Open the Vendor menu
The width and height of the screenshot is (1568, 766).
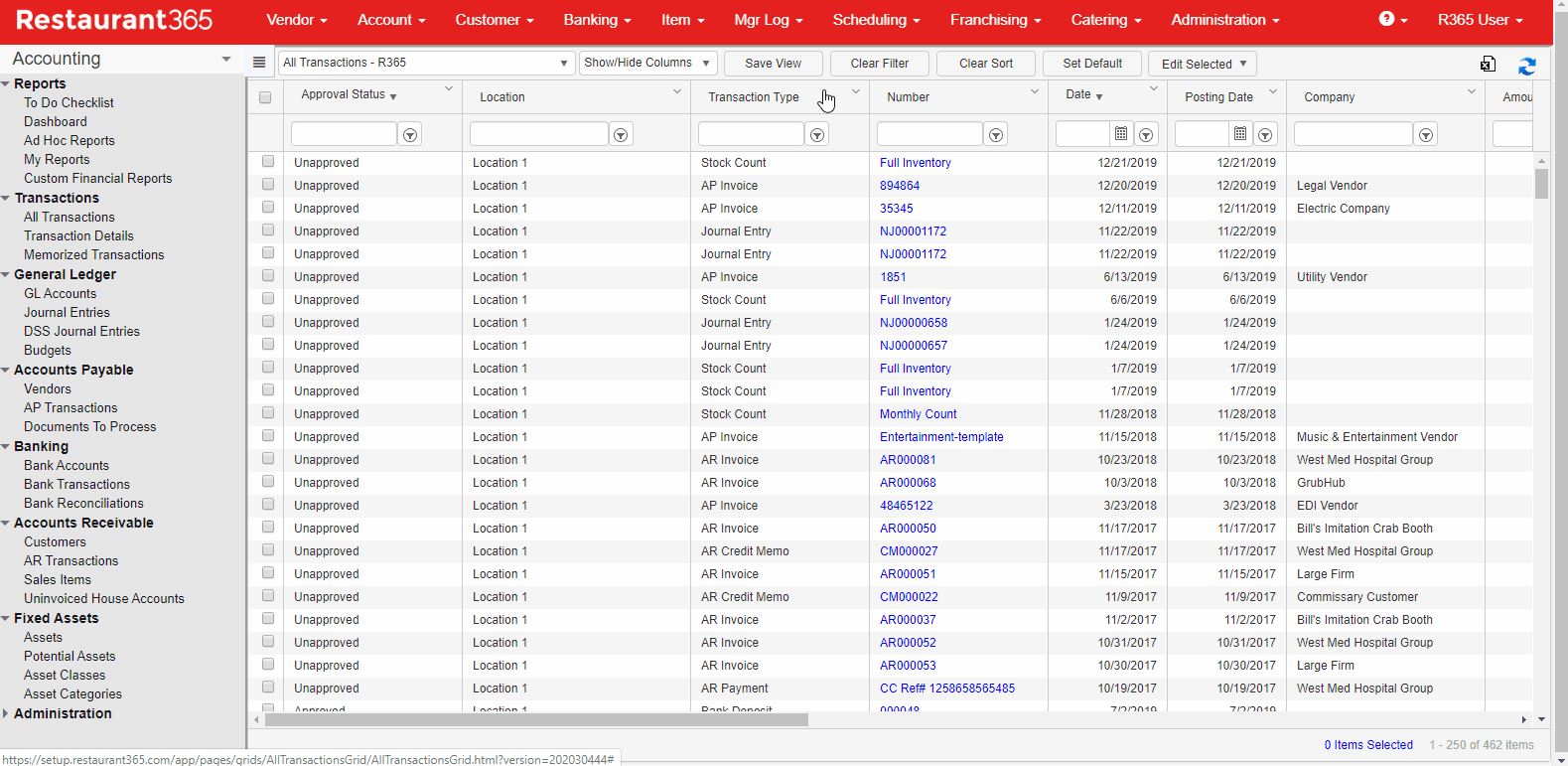(x=296, y=20)
